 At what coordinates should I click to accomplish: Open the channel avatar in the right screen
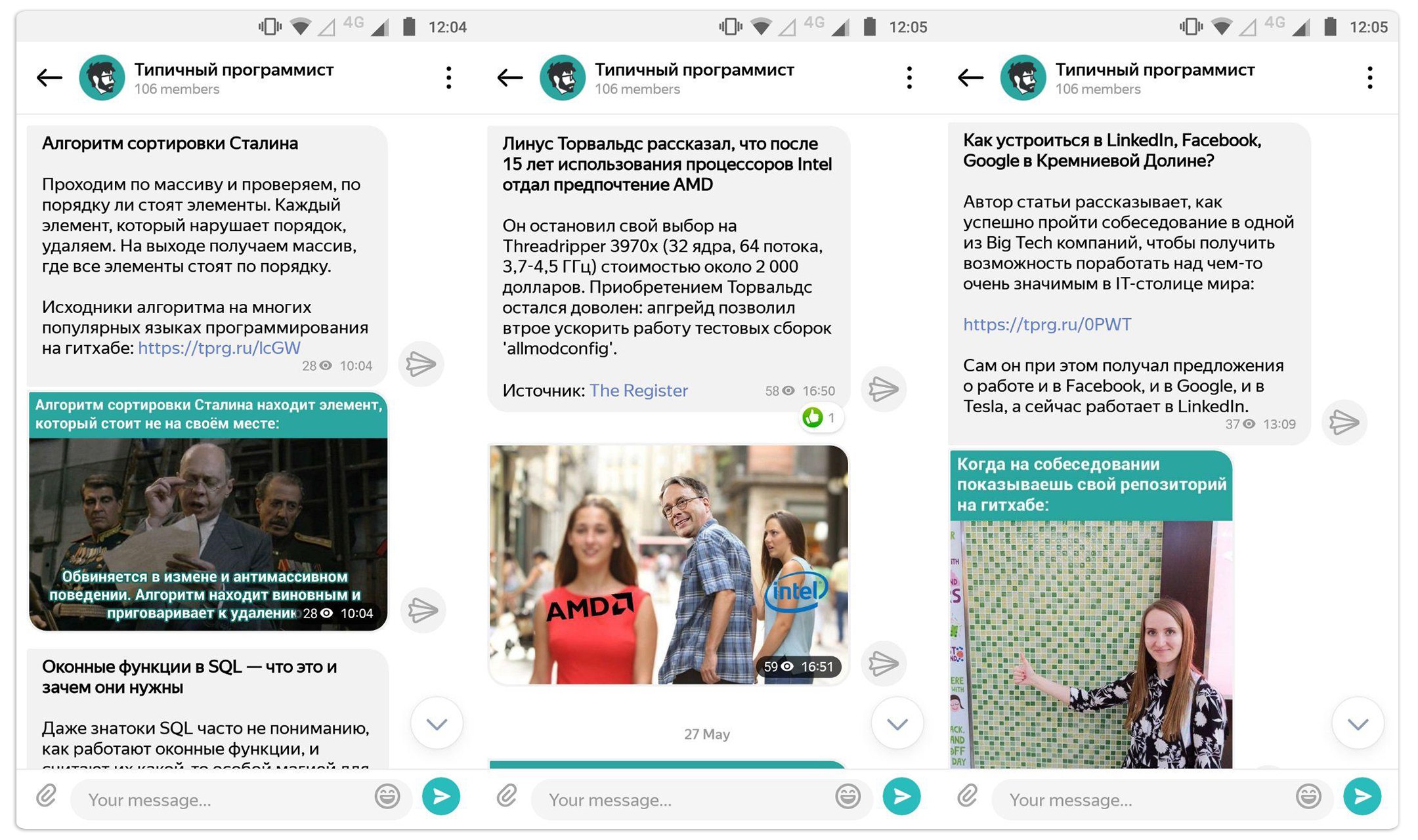tap(1023, 77)
